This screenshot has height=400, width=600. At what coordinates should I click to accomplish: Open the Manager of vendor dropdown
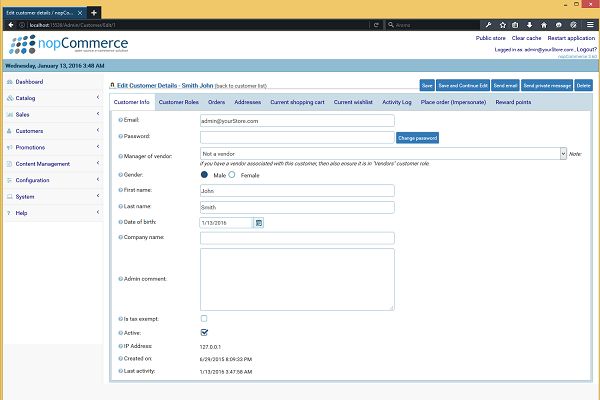point(382,153)
